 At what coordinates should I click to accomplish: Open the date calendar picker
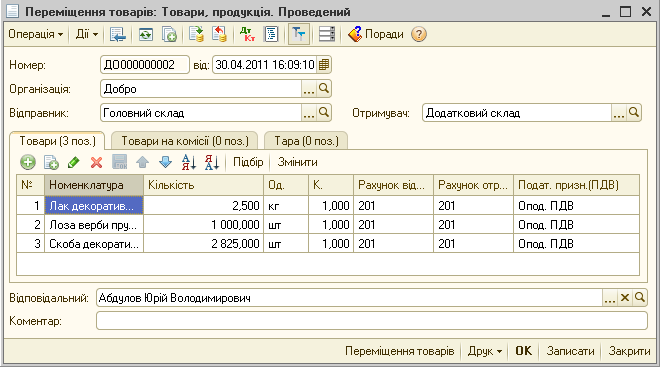[x=324, y=65]
